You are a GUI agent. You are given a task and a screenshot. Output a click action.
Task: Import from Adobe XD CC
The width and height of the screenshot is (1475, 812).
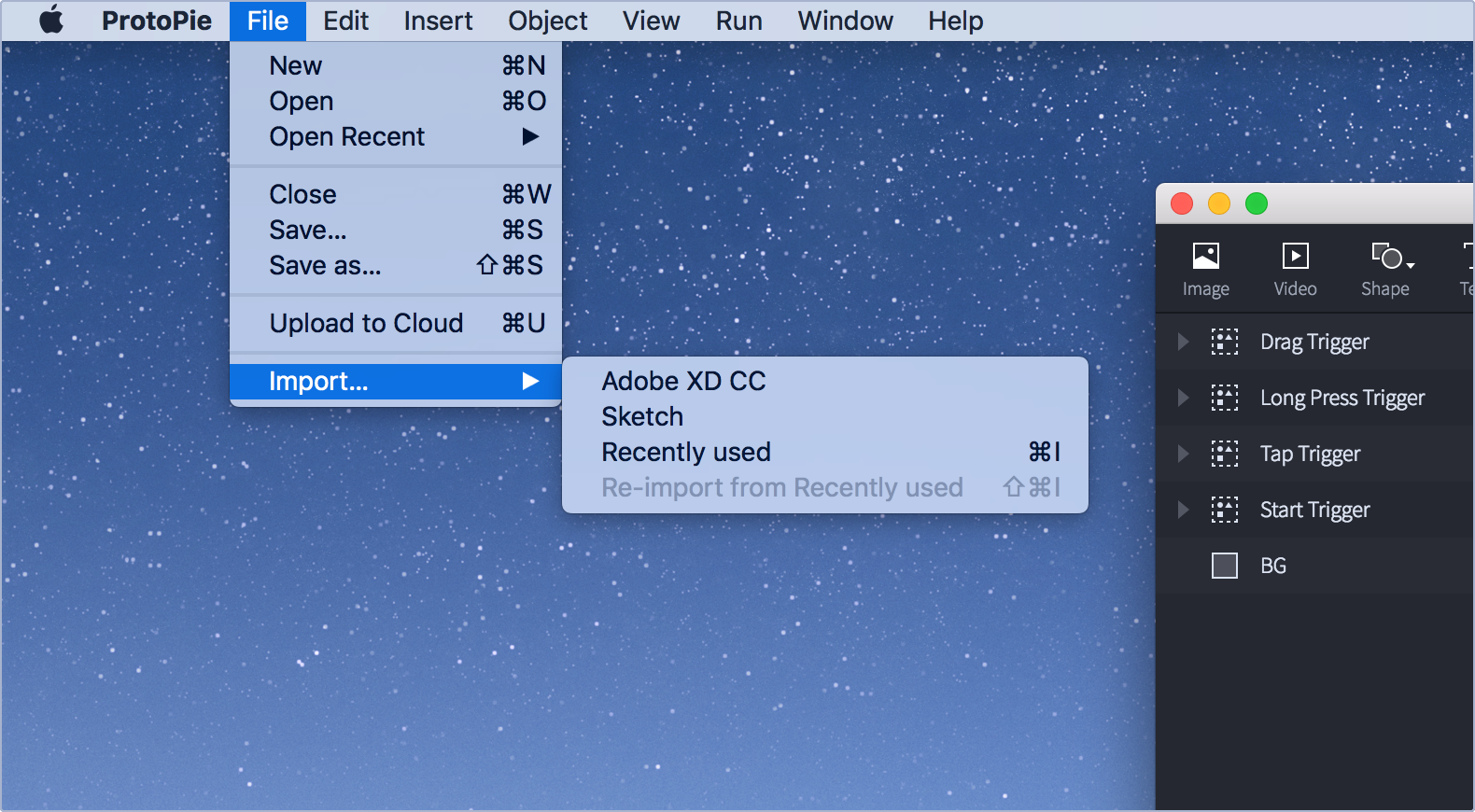(x=825, y=381)
